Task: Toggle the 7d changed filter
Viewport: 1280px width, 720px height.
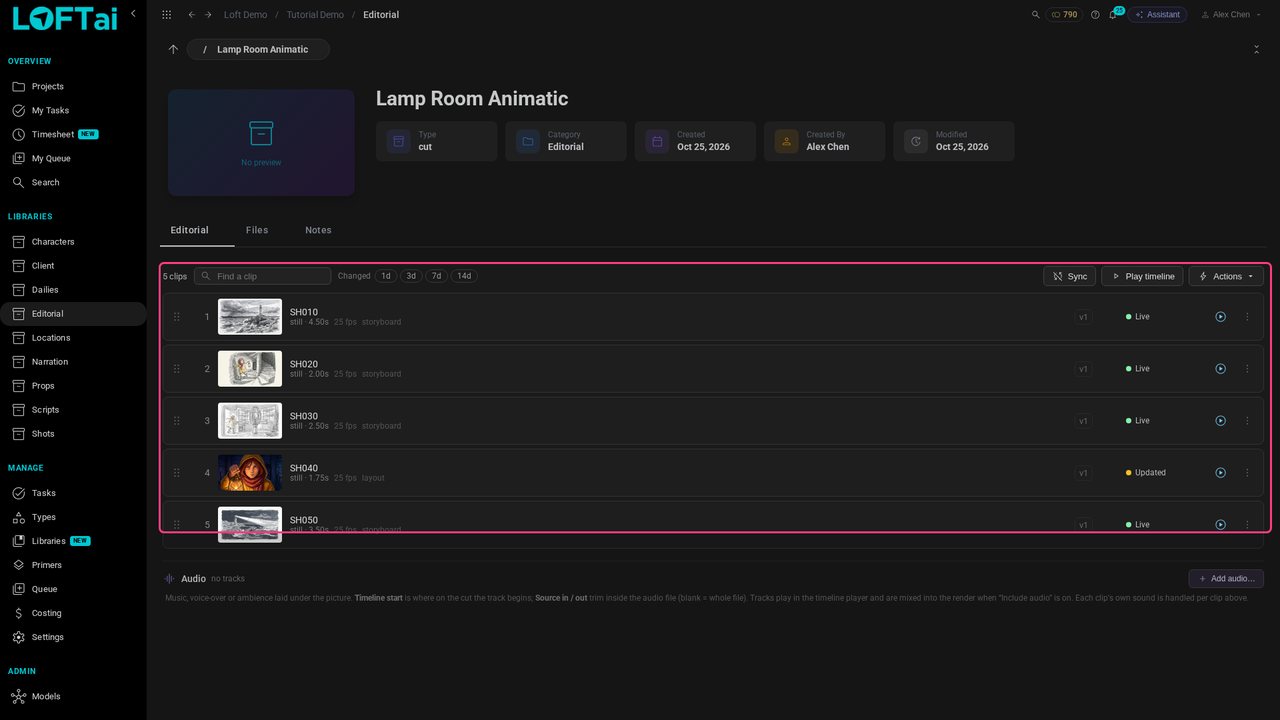Action: (436, 276)
